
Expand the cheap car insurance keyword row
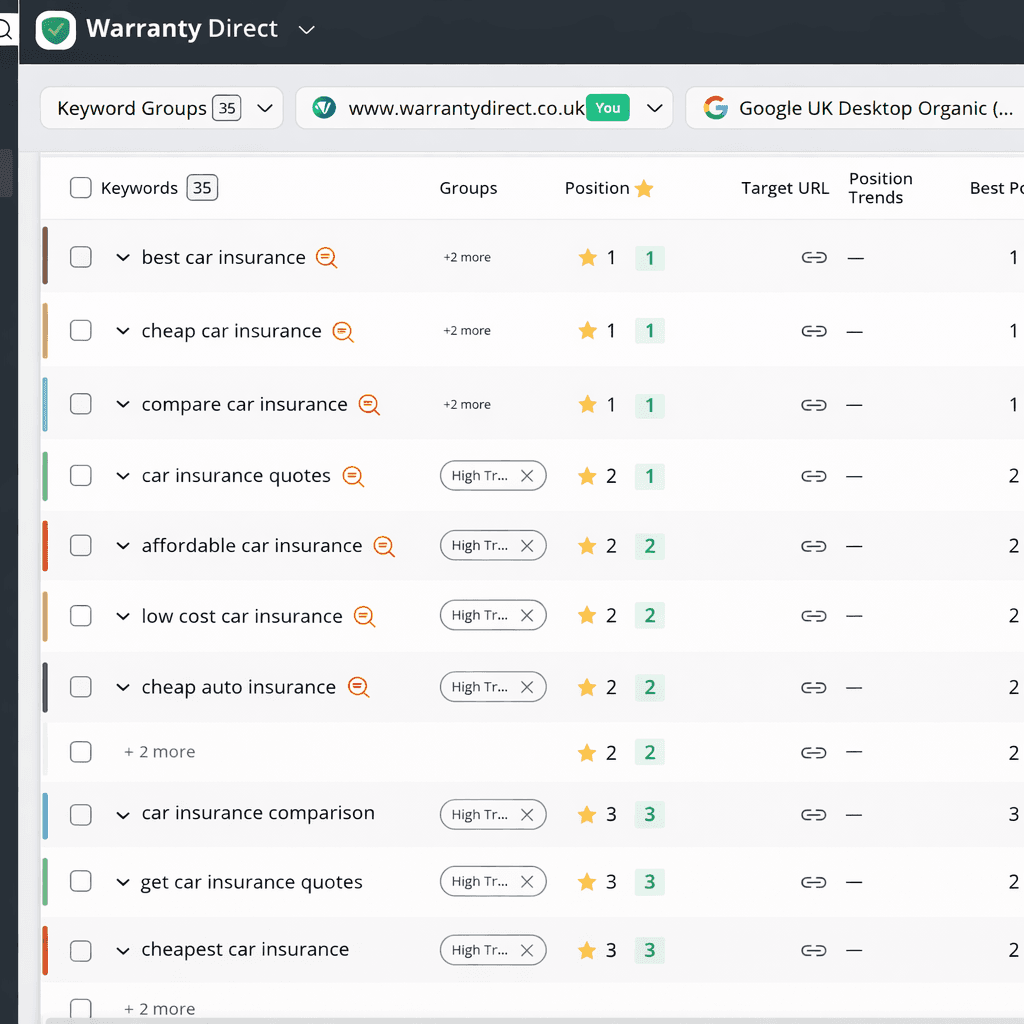tap(123, 331)
